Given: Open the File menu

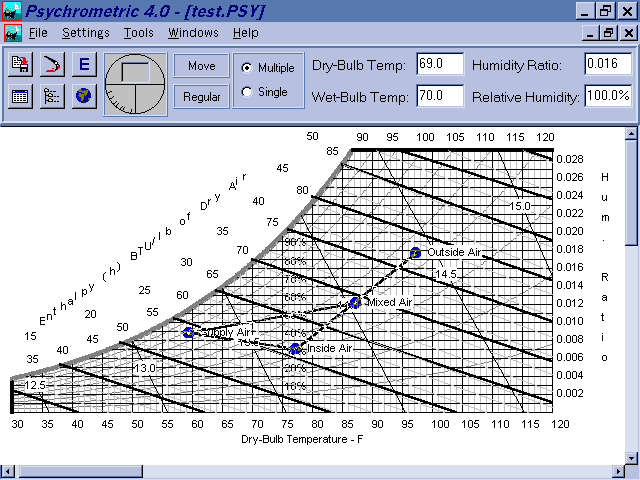Looking at the screenshot, I should pyautogui.click(x=38, y=33).
